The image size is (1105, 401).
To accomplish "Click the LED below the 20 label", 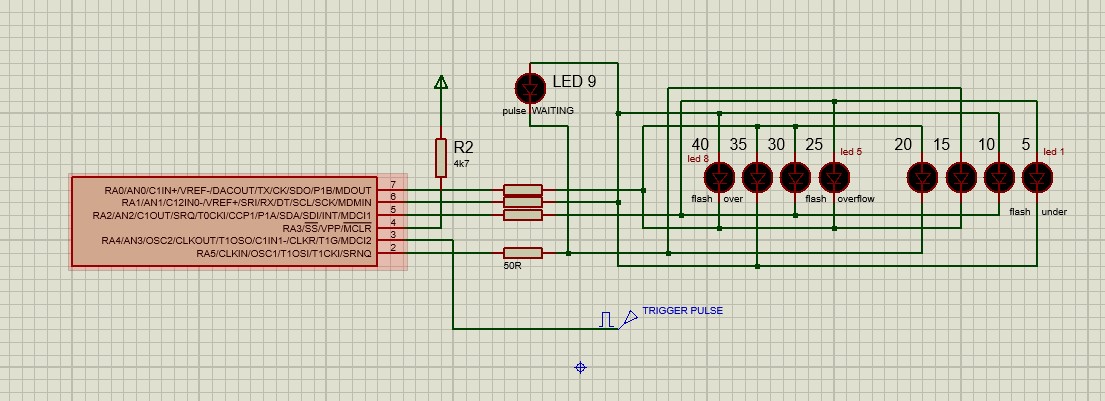I will coord(922,178).
